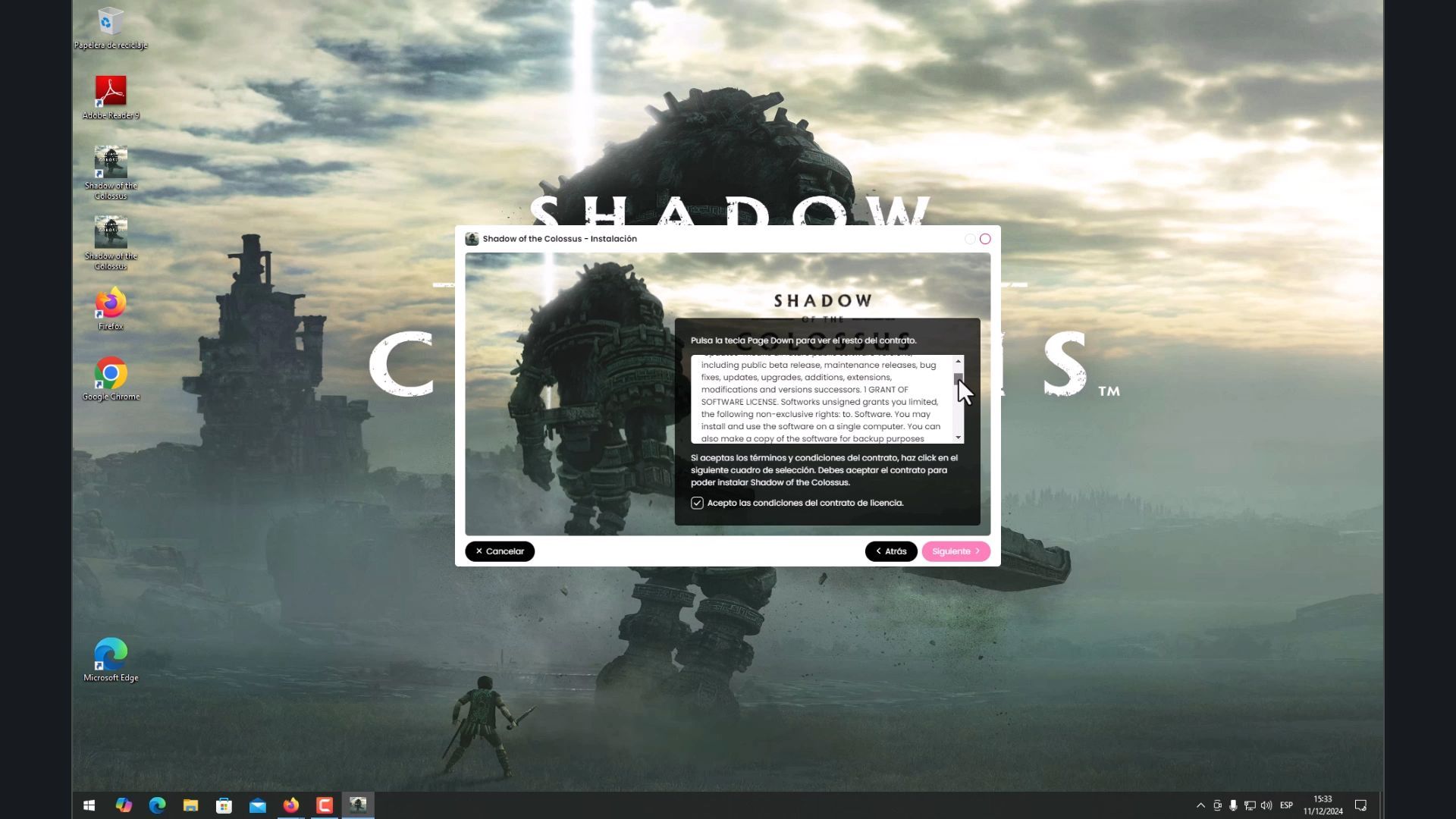The width and height of the screenshot is (1456, 819).
Task: Open the Windows Start menu
Action: coord(89,805)
